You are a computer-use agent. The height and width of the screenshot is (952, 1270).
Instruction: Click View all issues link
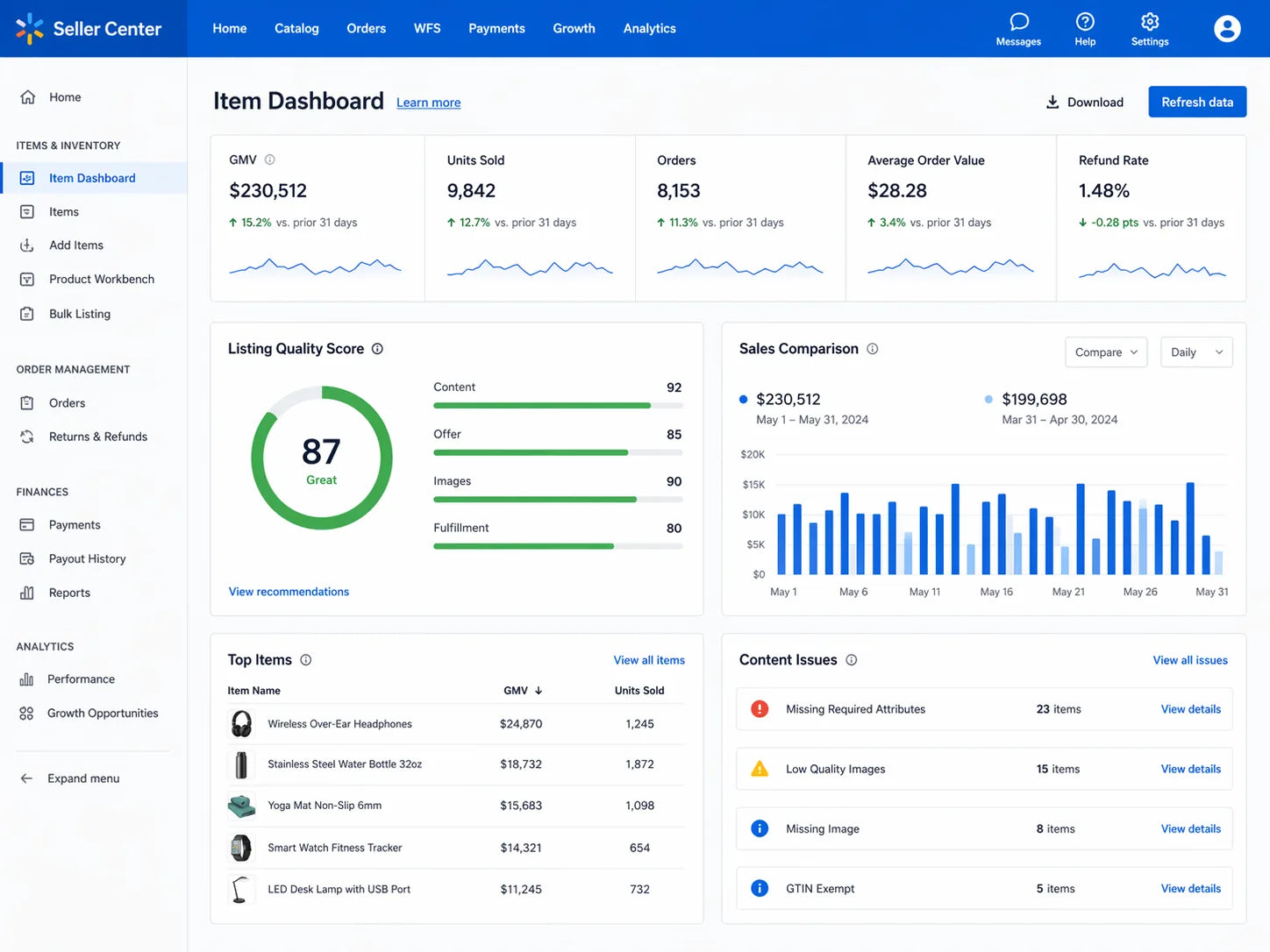[x=1190, y=660]
